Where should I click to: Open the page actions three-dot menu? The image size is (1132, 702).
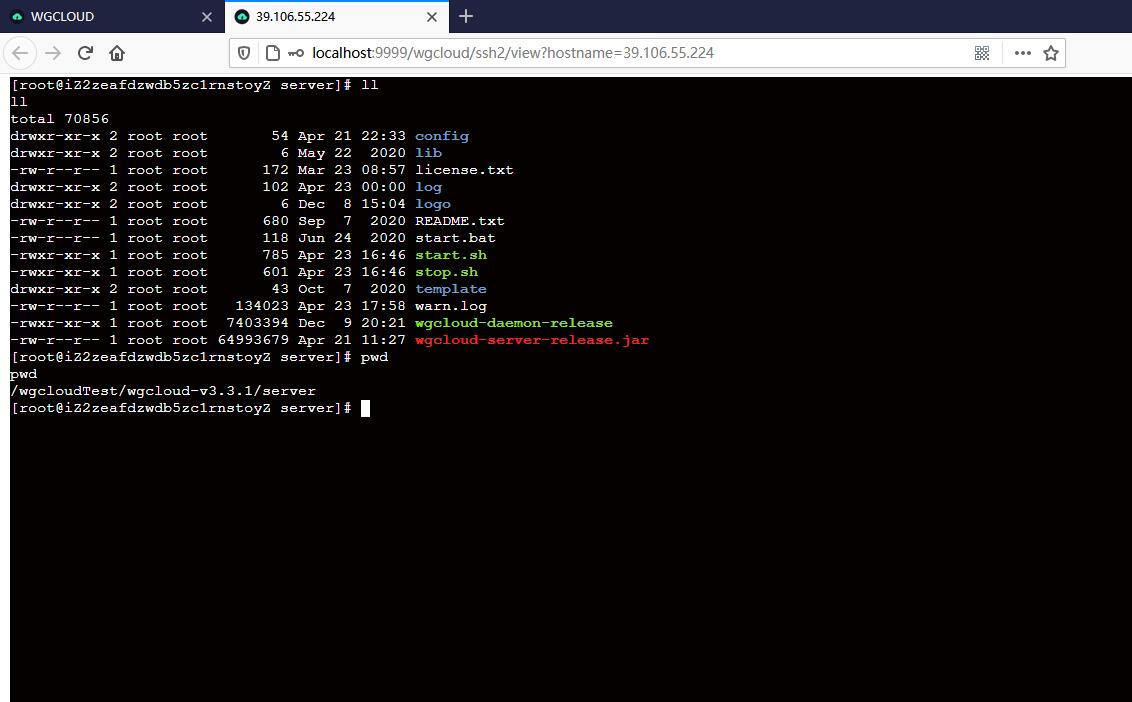click(x=1022, y=53)
